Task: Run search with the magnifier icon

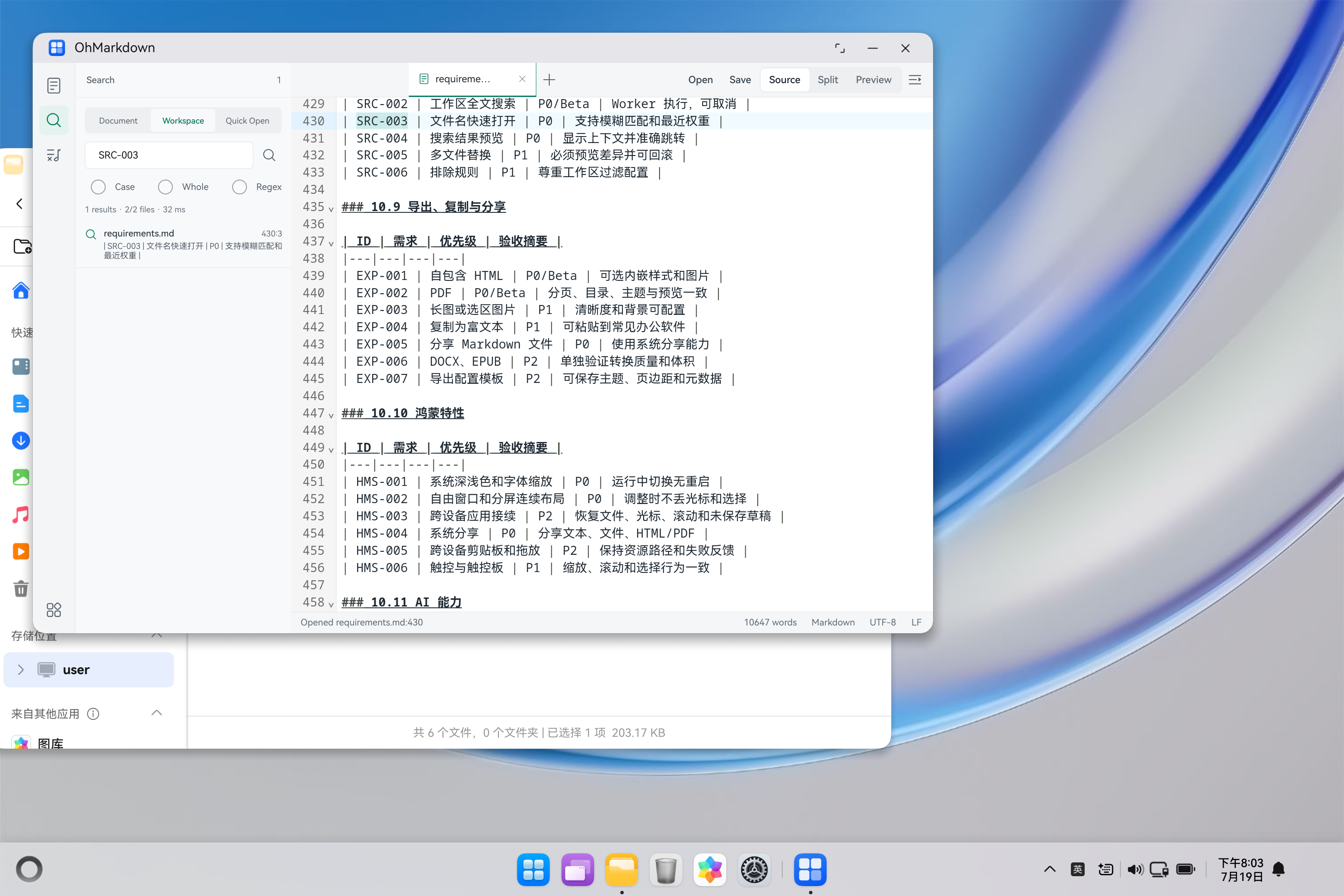Action: coord(269,155)
